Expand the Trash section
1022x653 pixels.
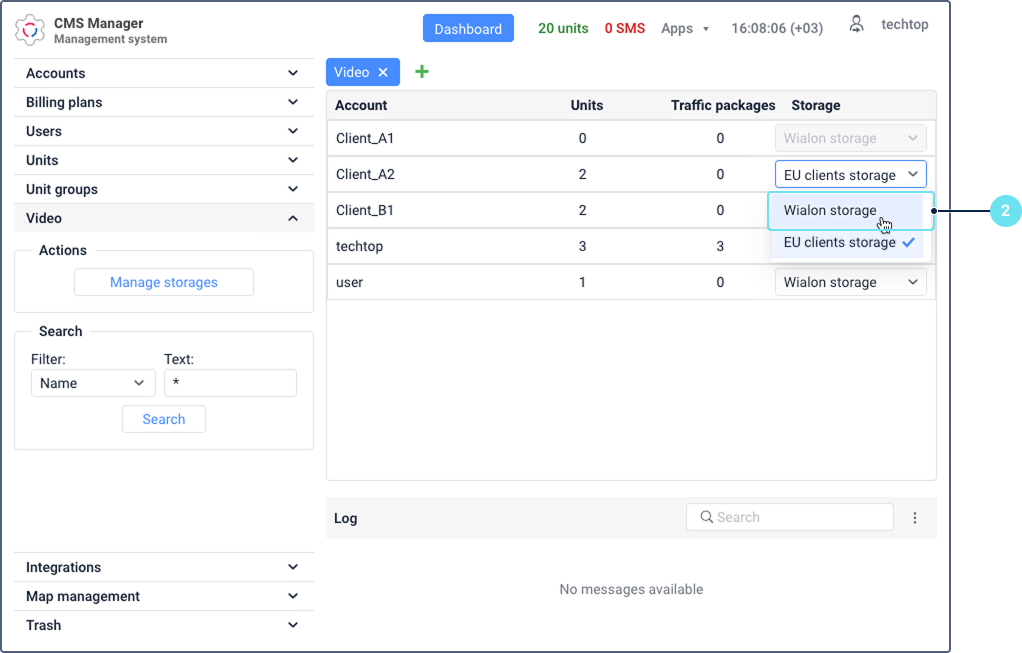(163, 625)
